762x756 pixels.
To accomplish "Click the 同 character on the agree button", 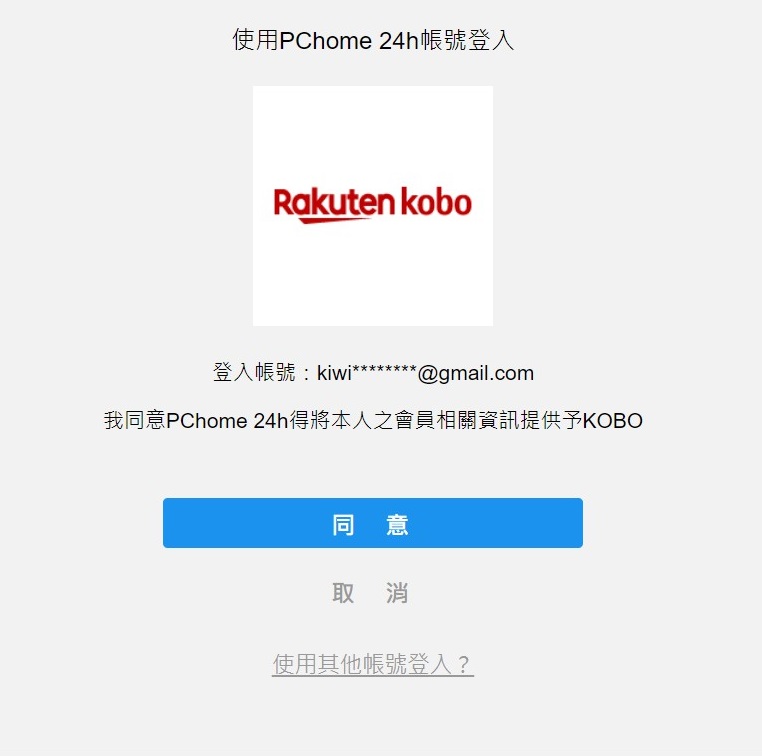I will (x=343, y=525).
